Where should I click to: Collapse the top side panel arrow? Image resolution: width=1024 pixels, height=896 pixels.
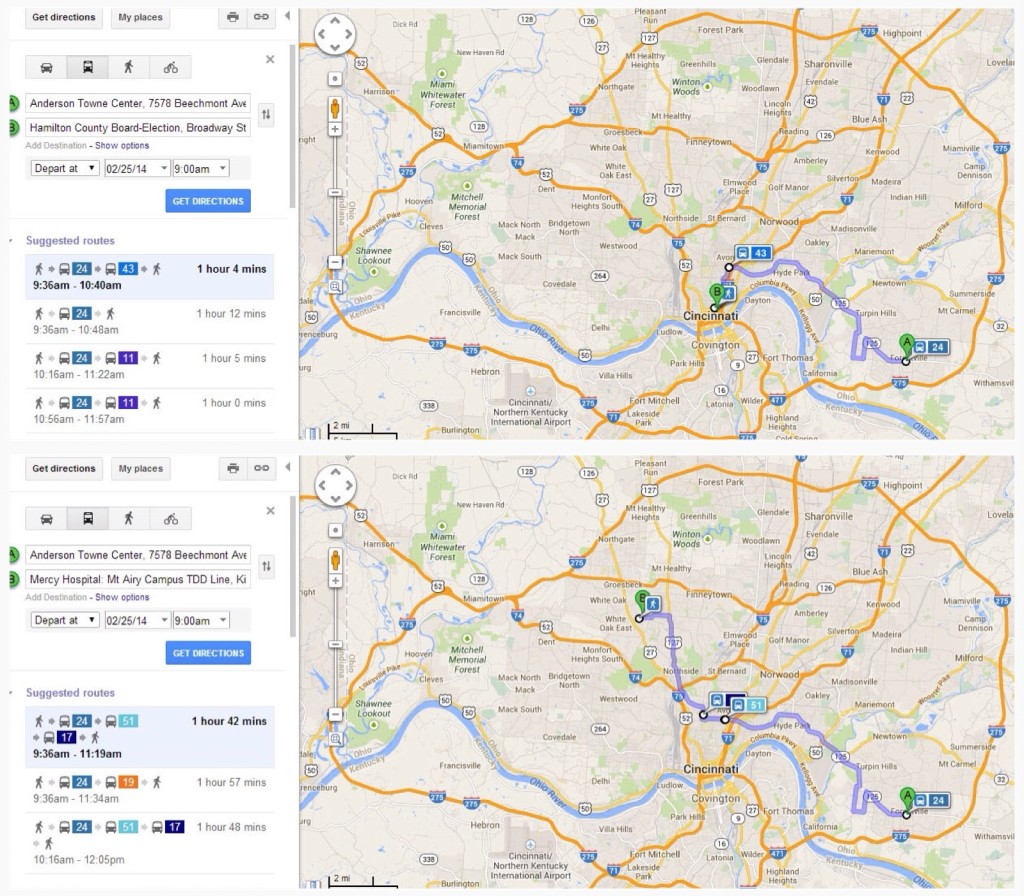(287, 16)
